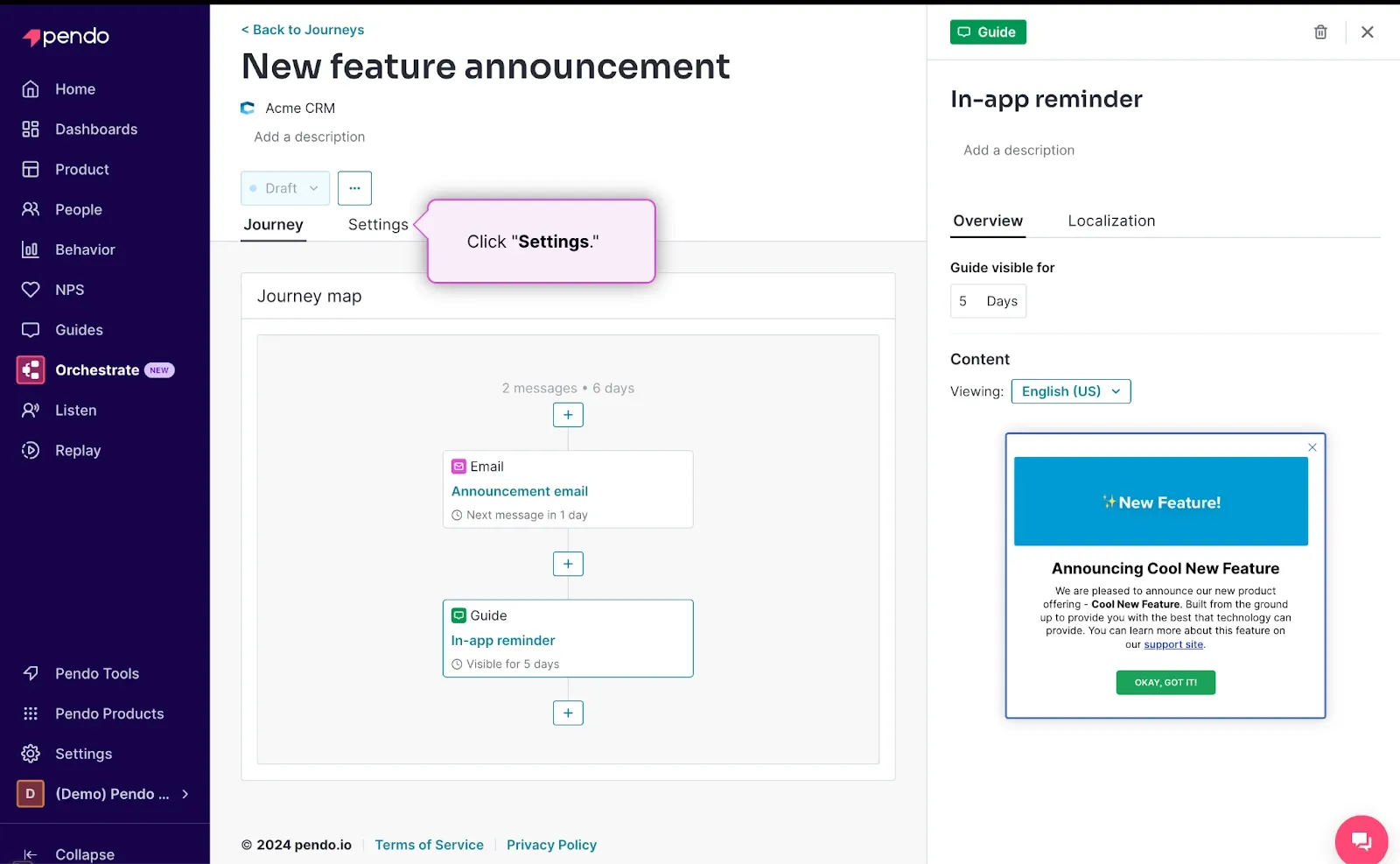The width and height of the screenshot is (1400, 864).
Task: Add a step above Announcement email
Action: coord(568,415)
